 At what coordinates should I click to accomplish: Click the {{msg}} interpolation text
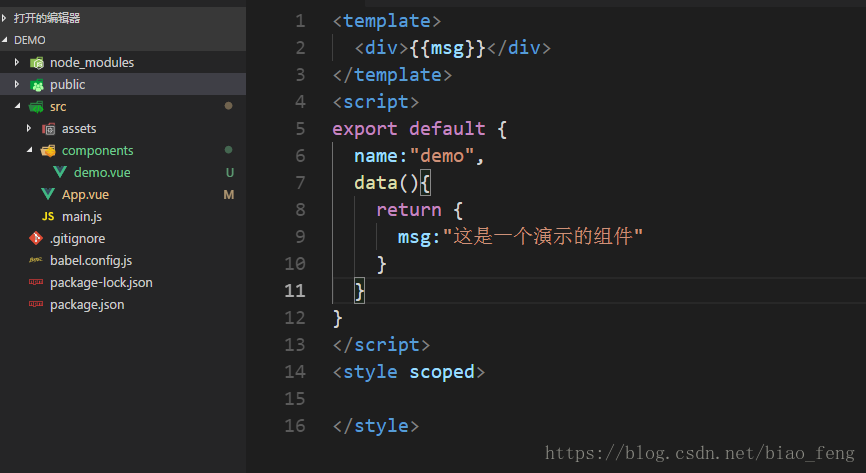pos(447,48)
